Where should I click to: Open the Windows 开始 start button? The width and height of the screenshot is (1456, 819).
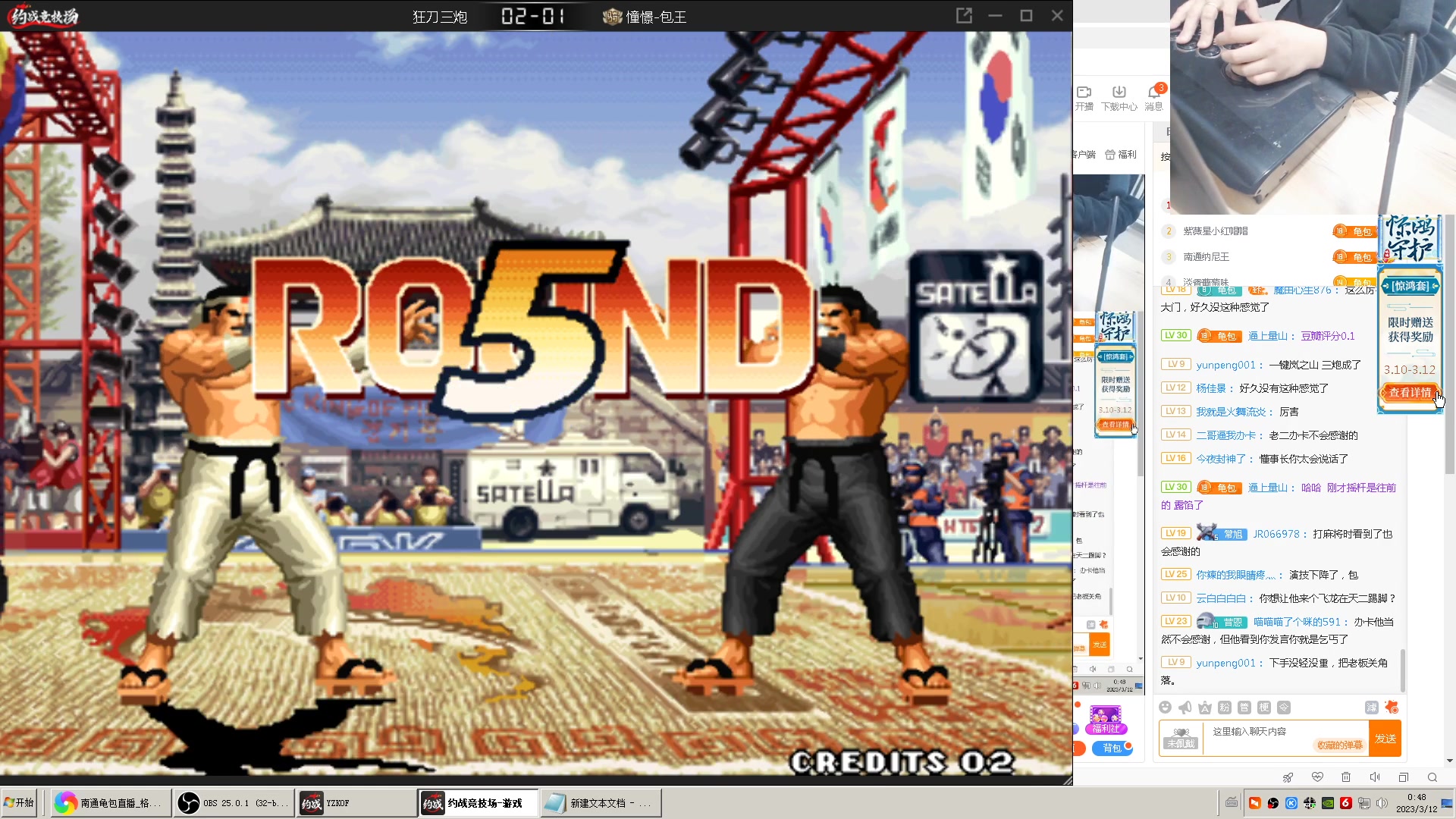(20, 803)
